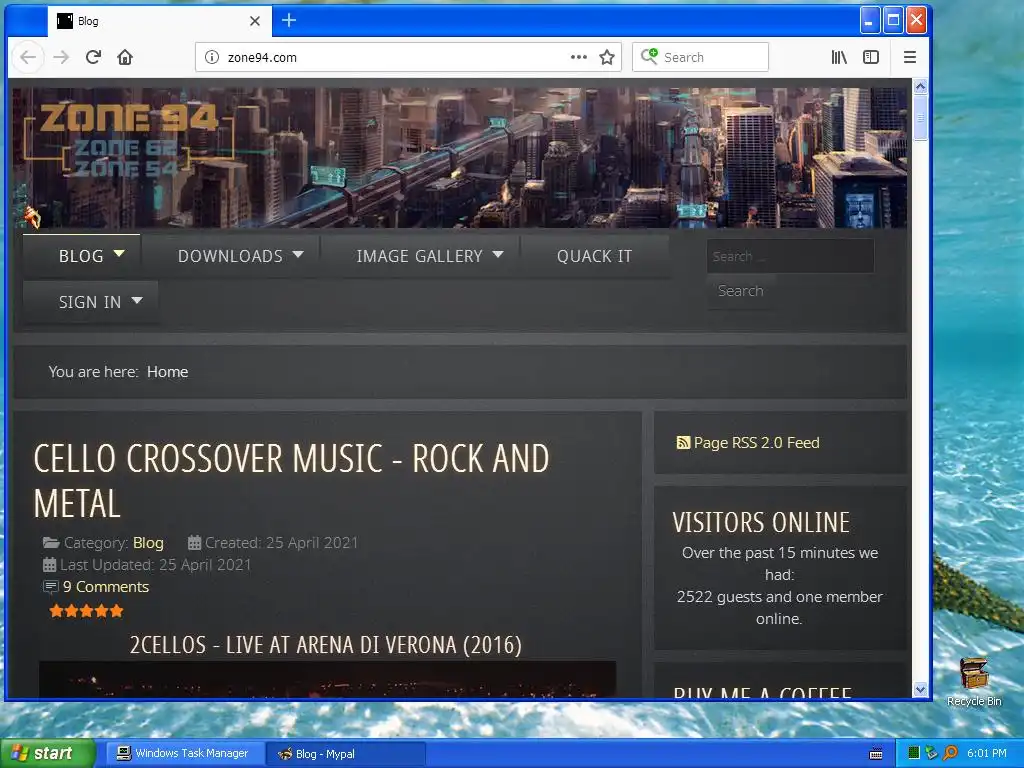Expand the SIGN IN dropdown arrow
The width and height of the screenshot is (1024, 768).
[136, 300]
